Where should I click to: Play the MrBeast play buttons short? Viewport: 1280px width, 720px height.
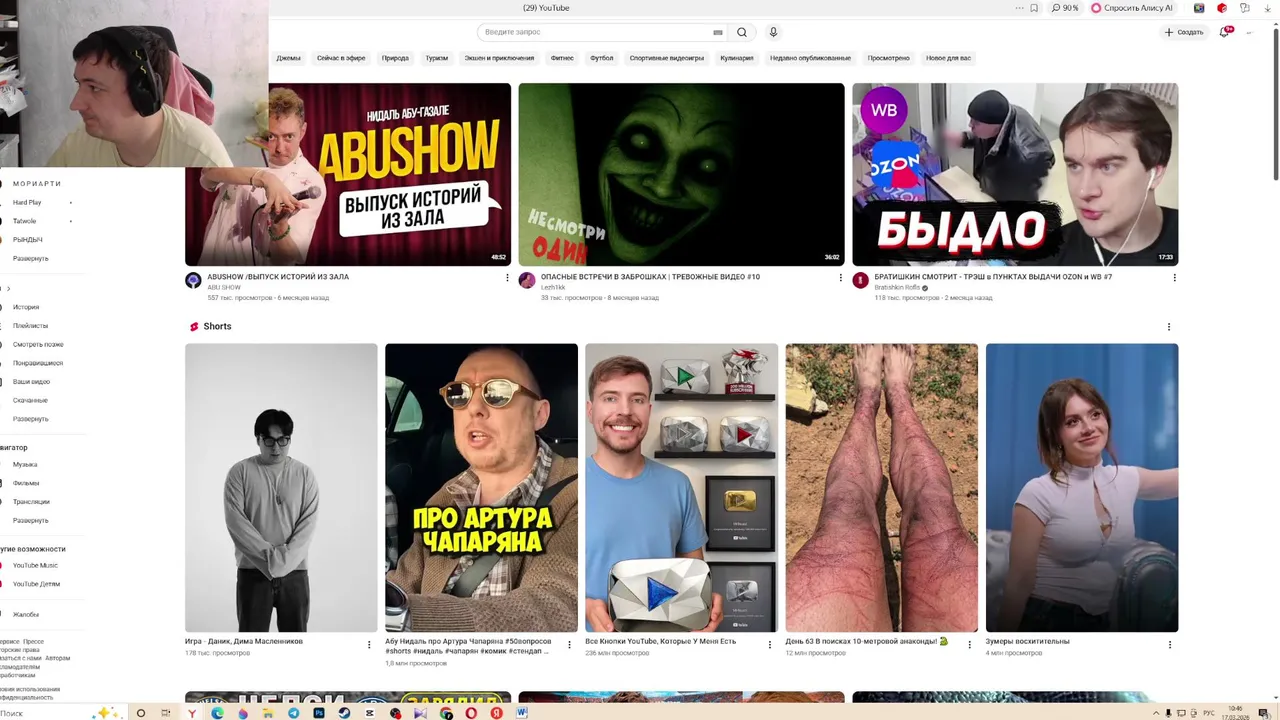coord(681,487)
